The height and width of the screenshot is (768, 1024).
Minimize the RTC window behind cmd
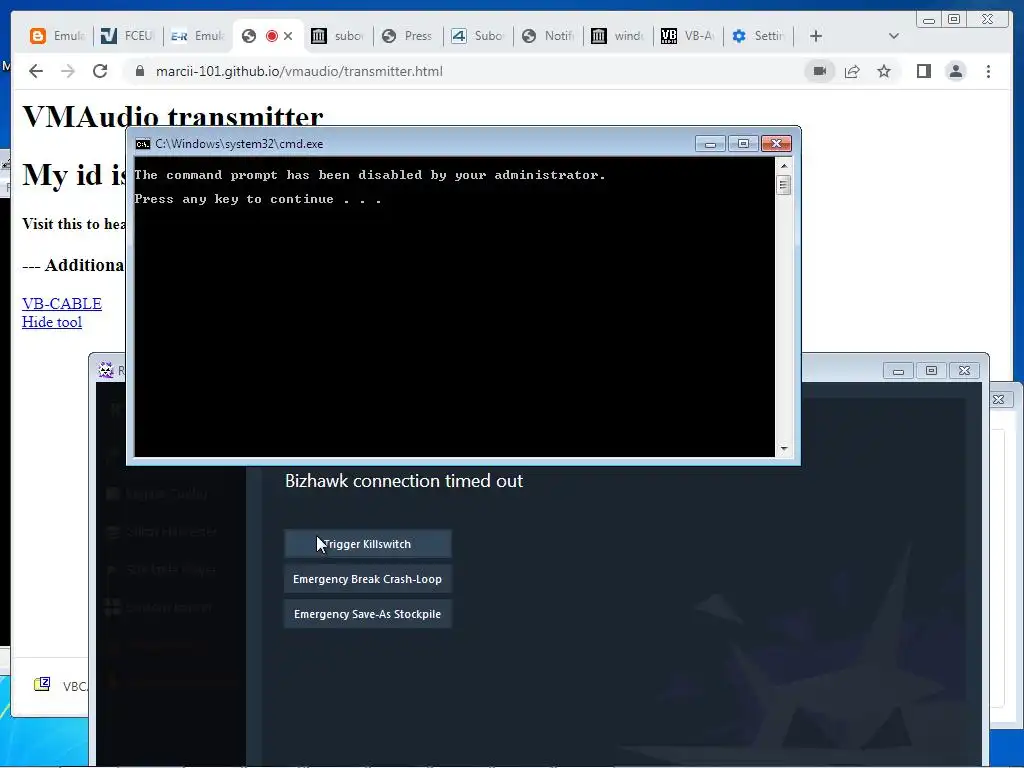point(898,371)
